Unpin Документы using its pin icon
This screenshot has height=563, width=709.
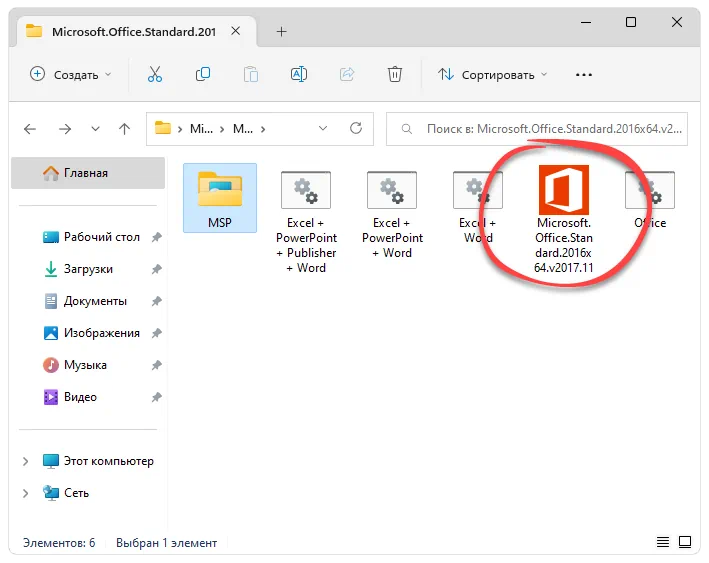click(156, 301)
